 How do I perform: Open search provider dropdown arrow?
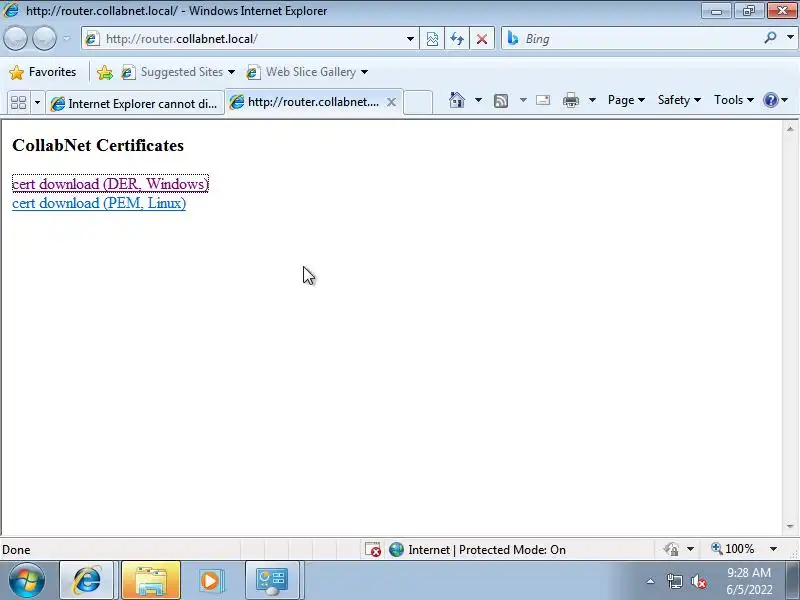click(x=790, y=37)
